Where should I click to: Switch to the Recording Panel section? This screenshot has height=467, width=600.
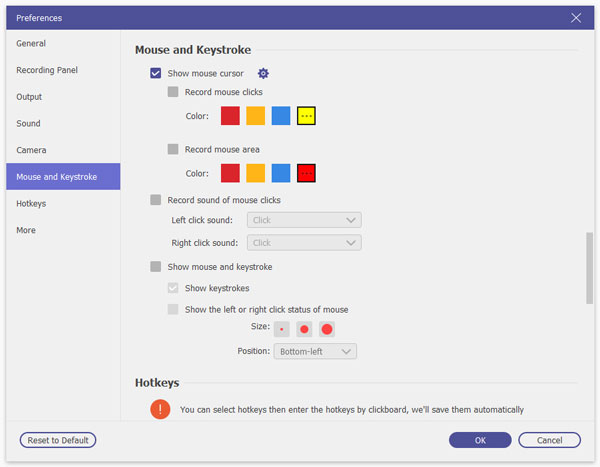point(47,70)
